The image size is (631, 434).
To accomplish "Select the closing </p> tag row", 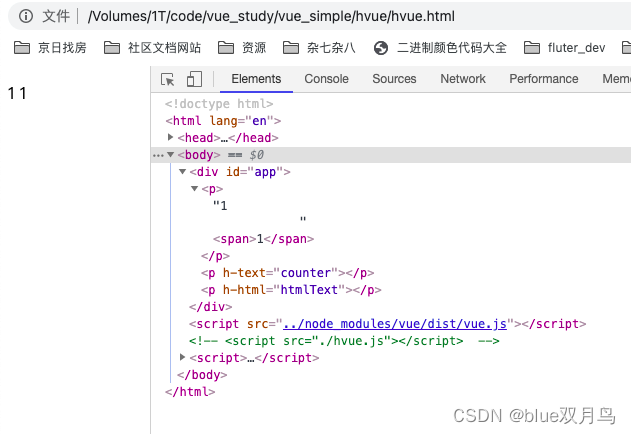I will [x=215, y=256].
